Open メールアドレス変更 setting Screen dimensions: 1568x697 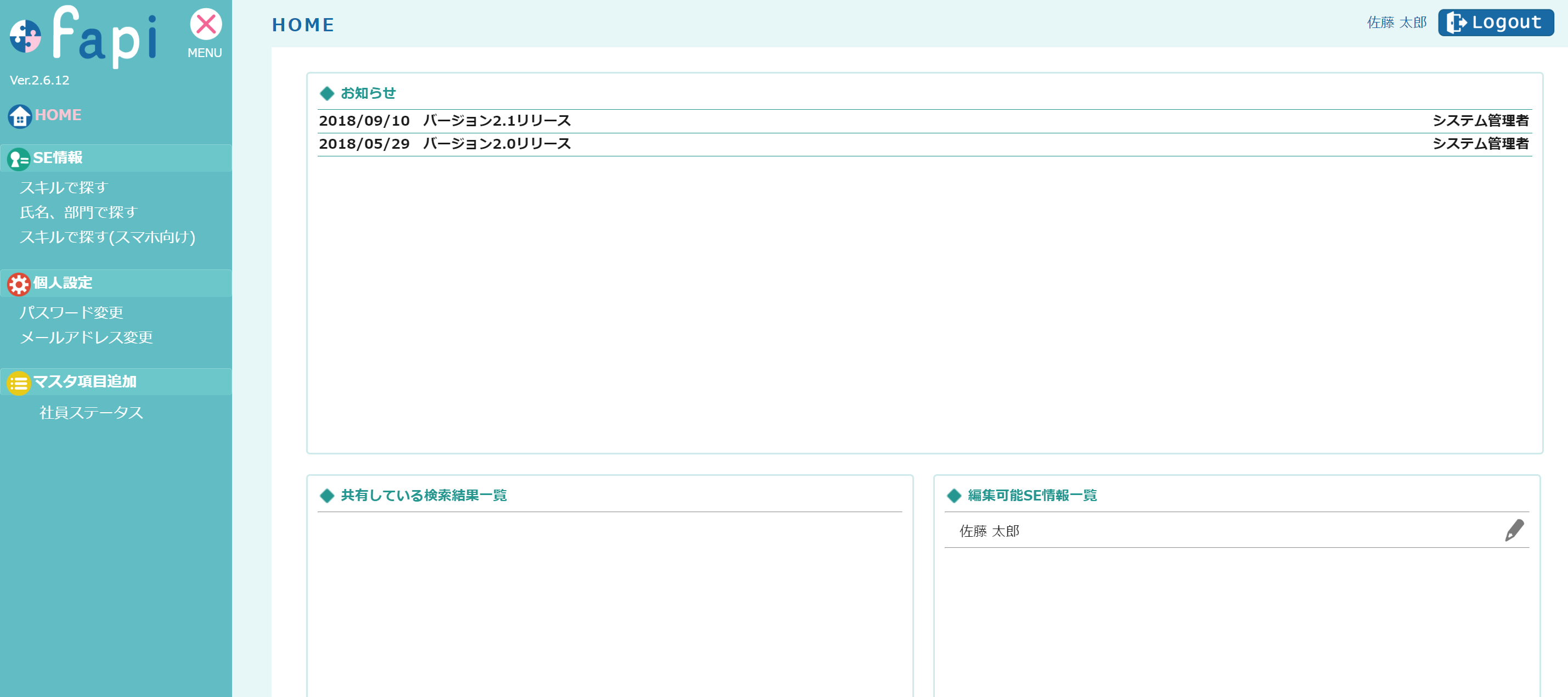tap(87, 338)
